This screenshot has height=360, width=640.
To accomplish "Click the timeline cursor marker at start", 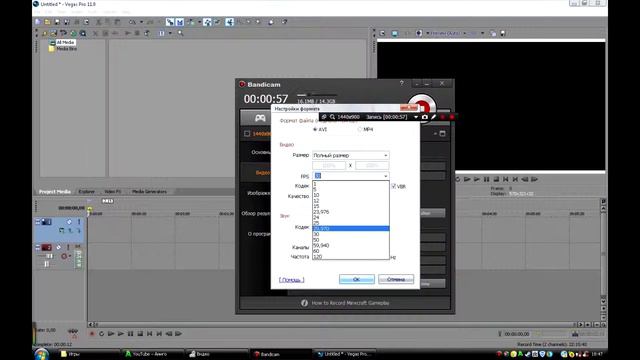I will point(89,210).
